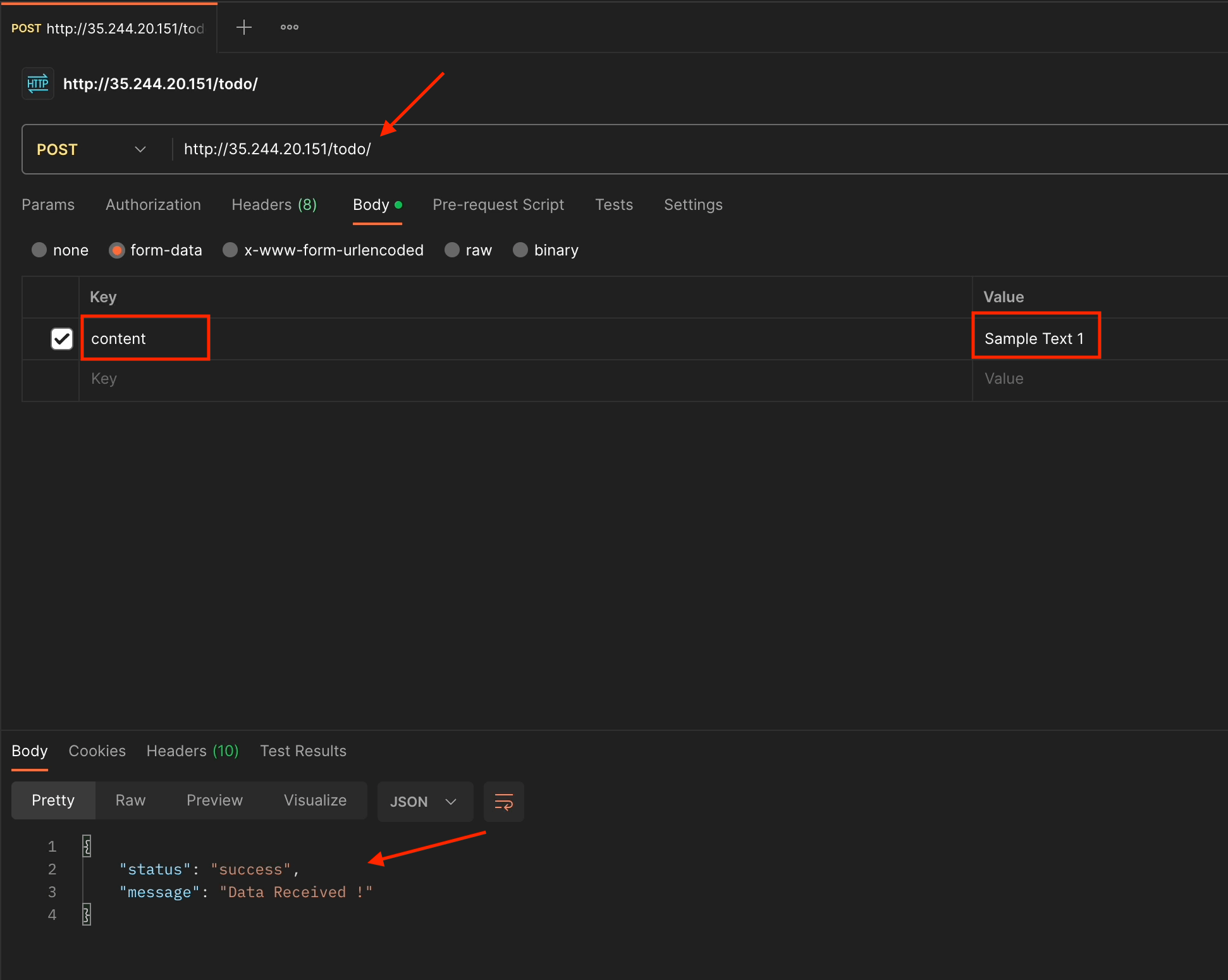Click the plus icon to open new tab
Viewport: 1228px width, 980px height.
point(243,27)
